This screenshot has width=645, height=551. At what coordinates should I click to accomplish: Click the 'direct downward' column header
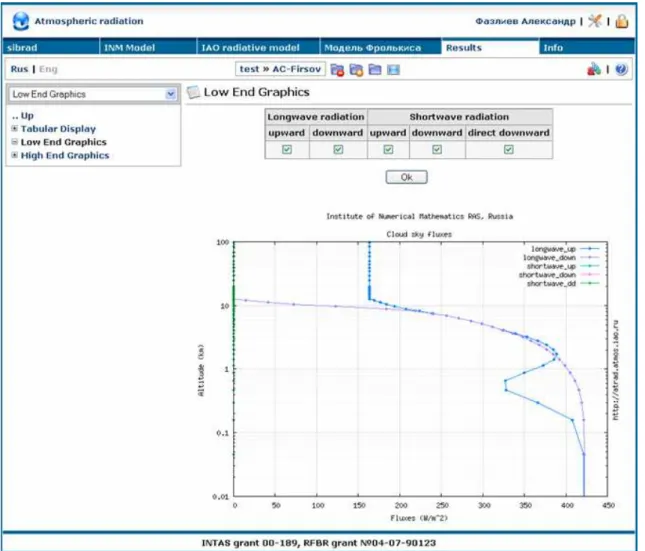(508, 133)
